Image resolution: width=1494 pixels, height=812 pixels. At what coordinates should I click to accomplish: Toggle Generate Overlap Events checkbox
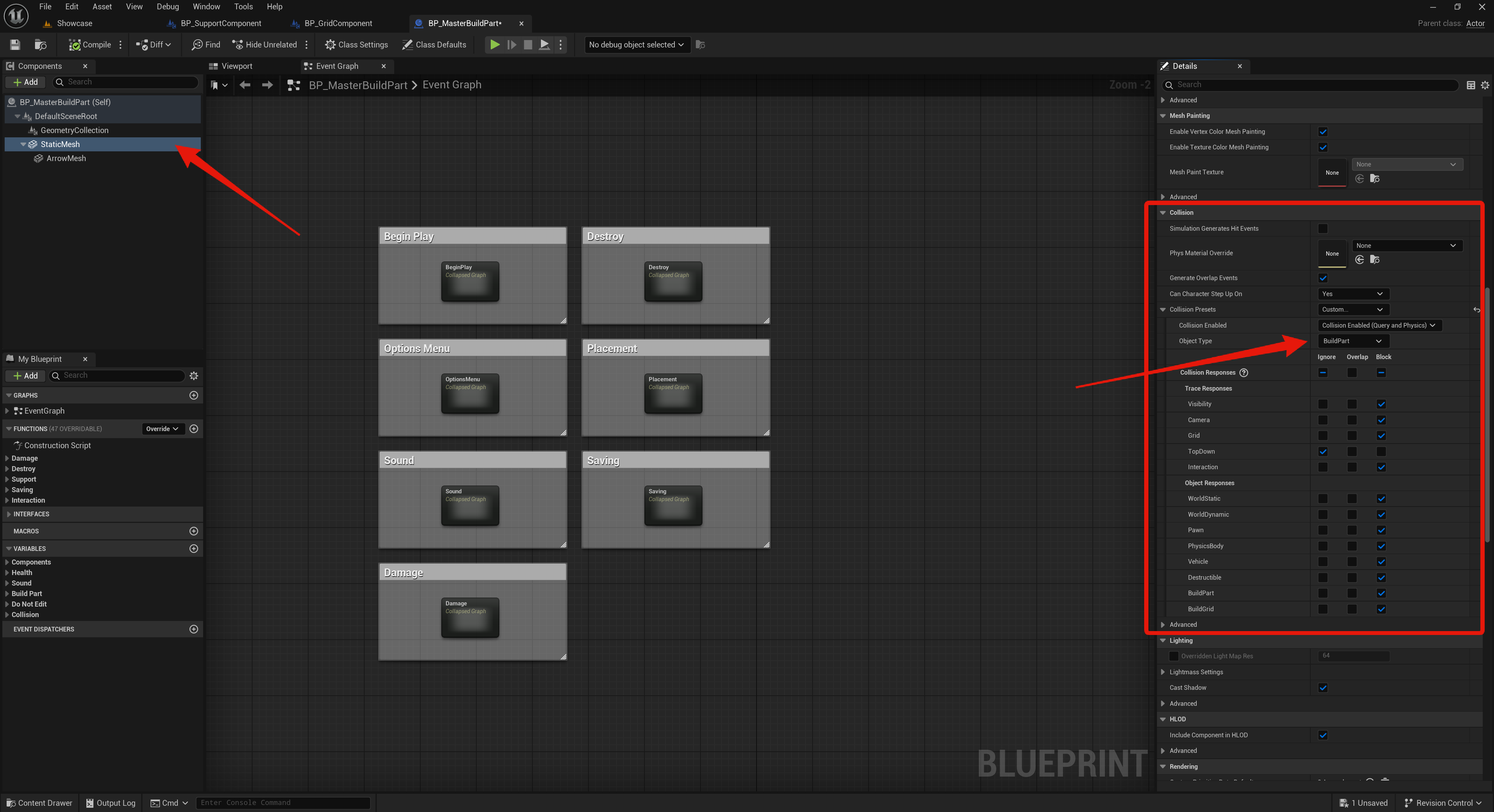tap(1323, 278)
